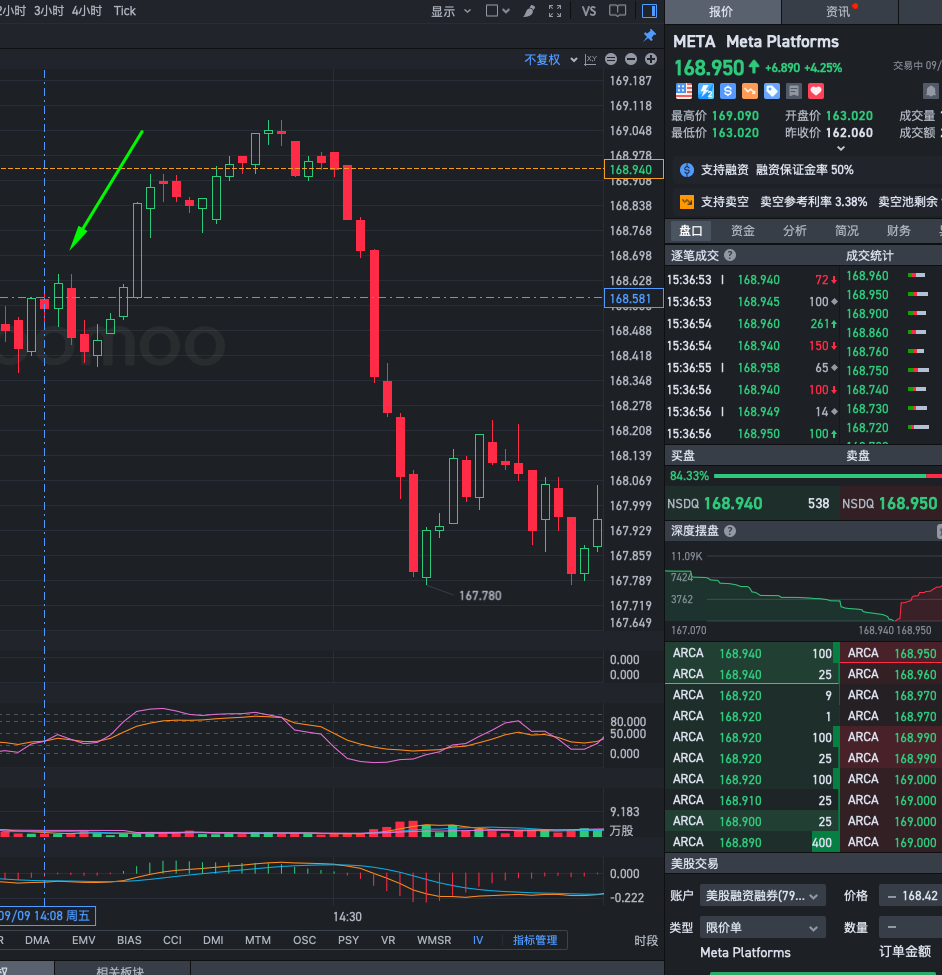Screen dimensions: 942x975
Task: Select the PSY indicator
Action: (348, 940)
